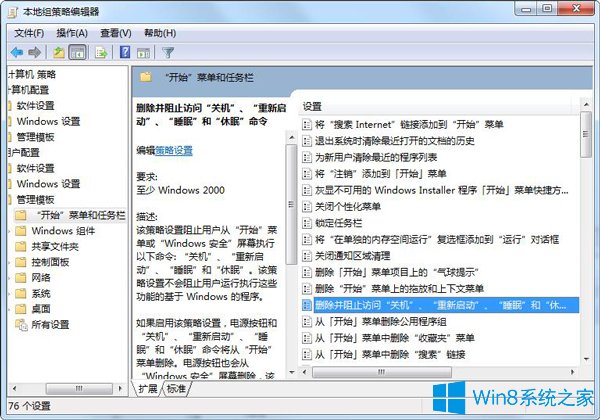Click the settings list vertical scrollbar thumb
This screenshot has height=420, width=600.
tap(585, 134)
